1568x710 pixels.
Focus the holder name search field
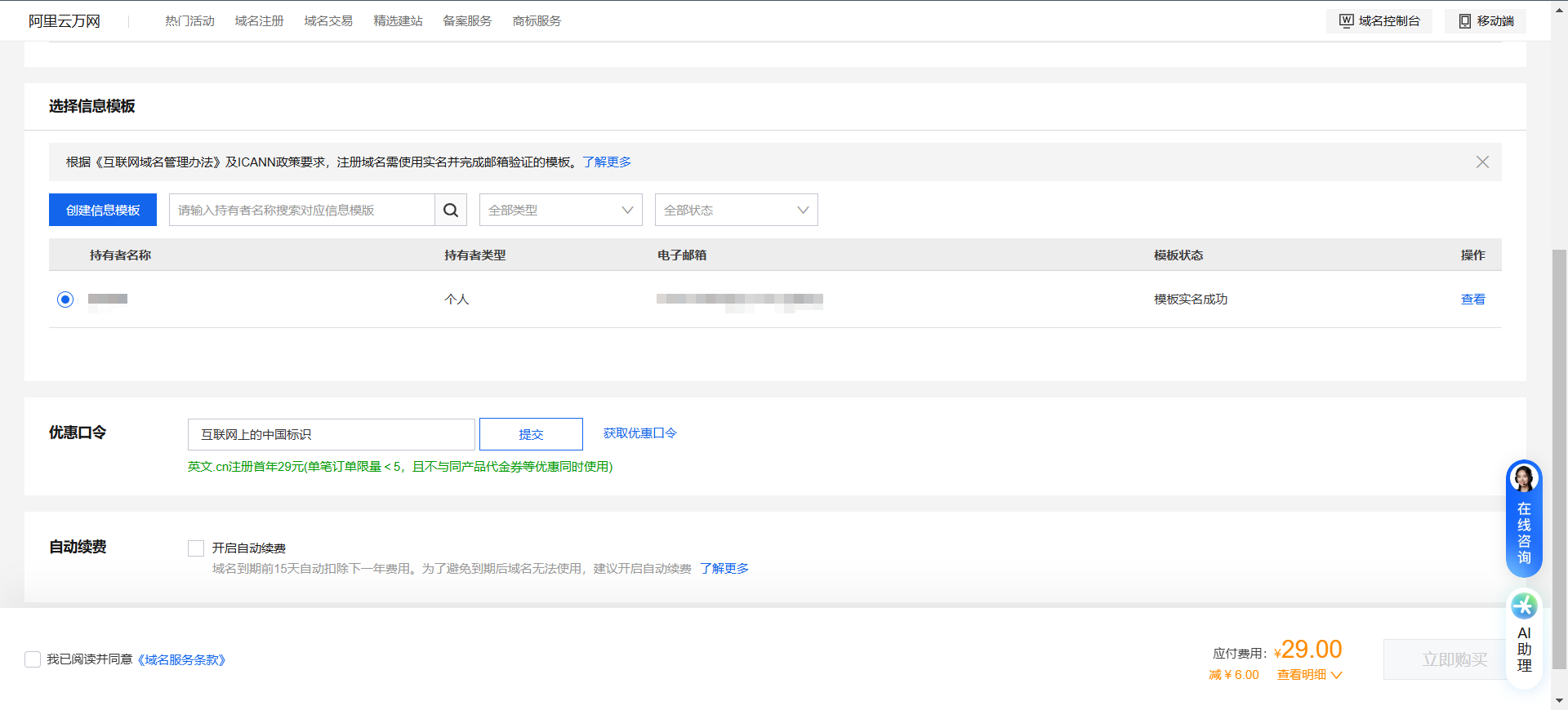click(x=301, y=211)
